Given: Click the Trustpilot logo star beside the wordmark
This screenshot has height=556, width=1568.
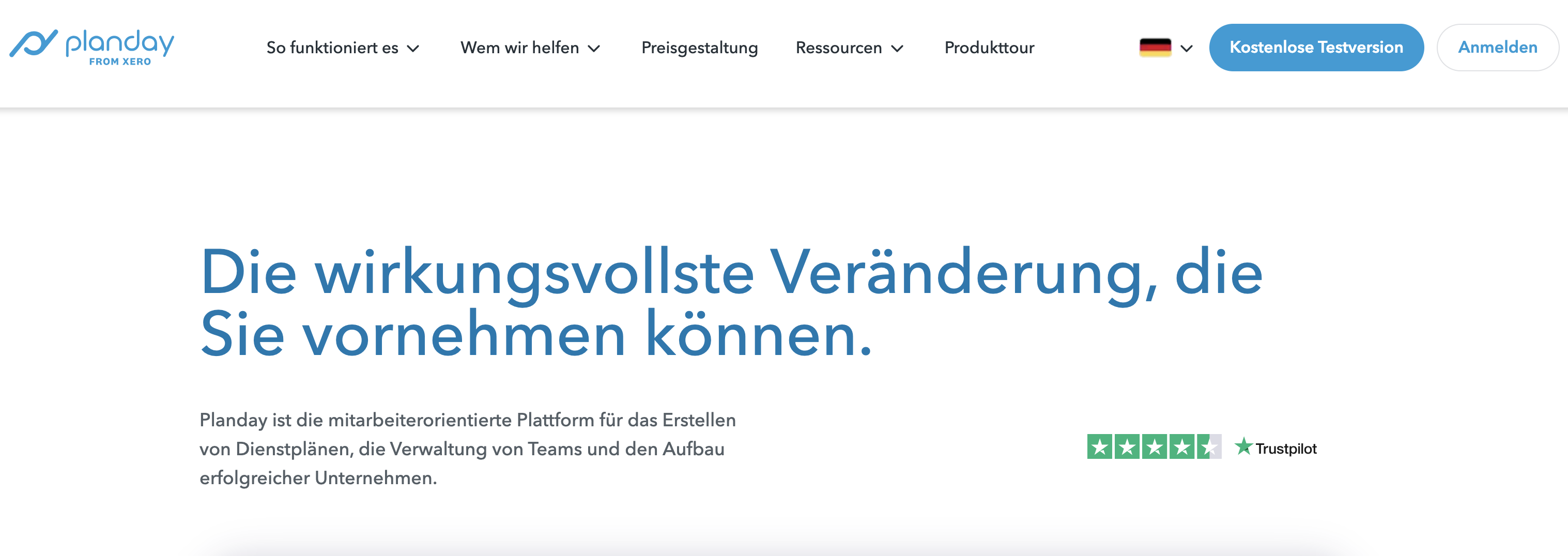Looking at the screenshot, I should [x=1243, y=447].
